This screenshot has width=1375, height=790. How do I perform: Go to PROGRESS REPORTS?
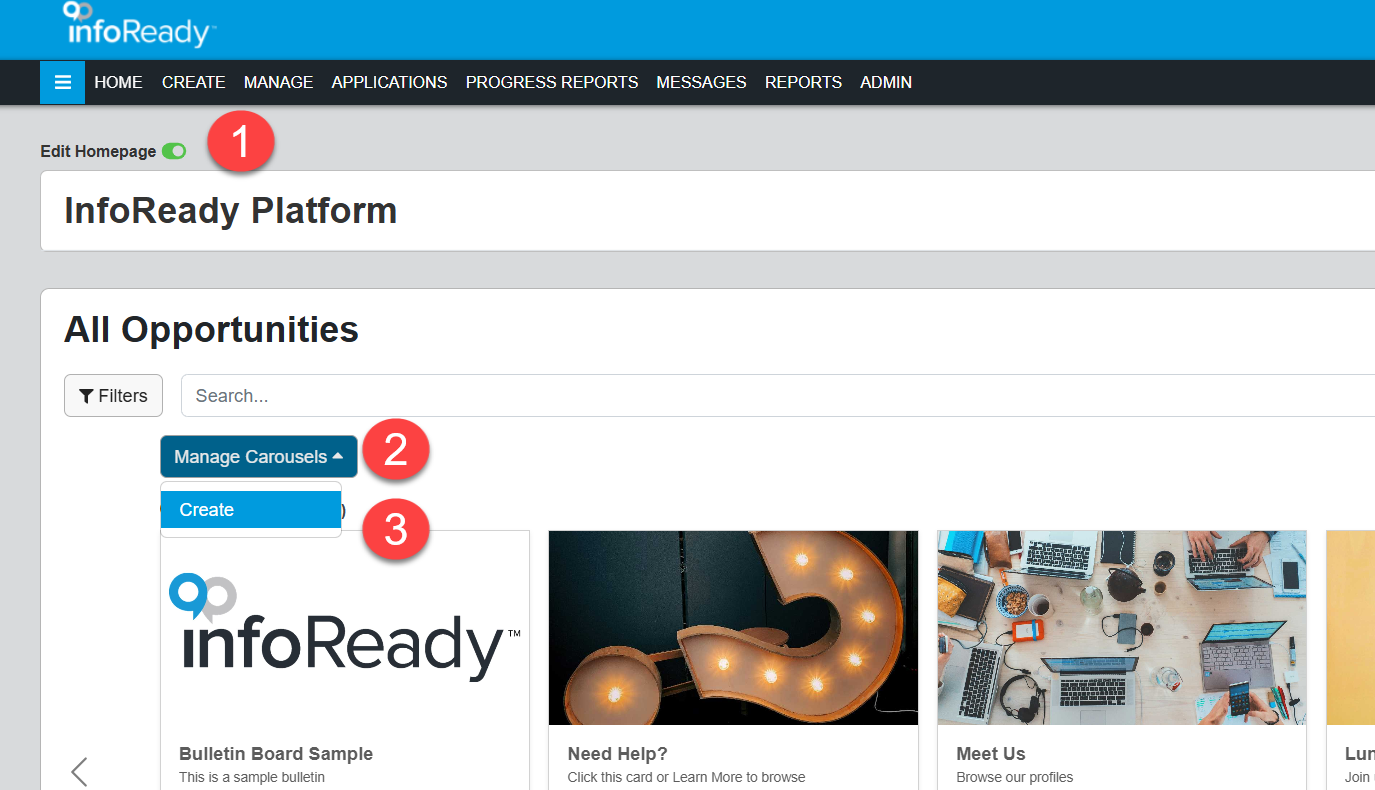coord(552,82)
